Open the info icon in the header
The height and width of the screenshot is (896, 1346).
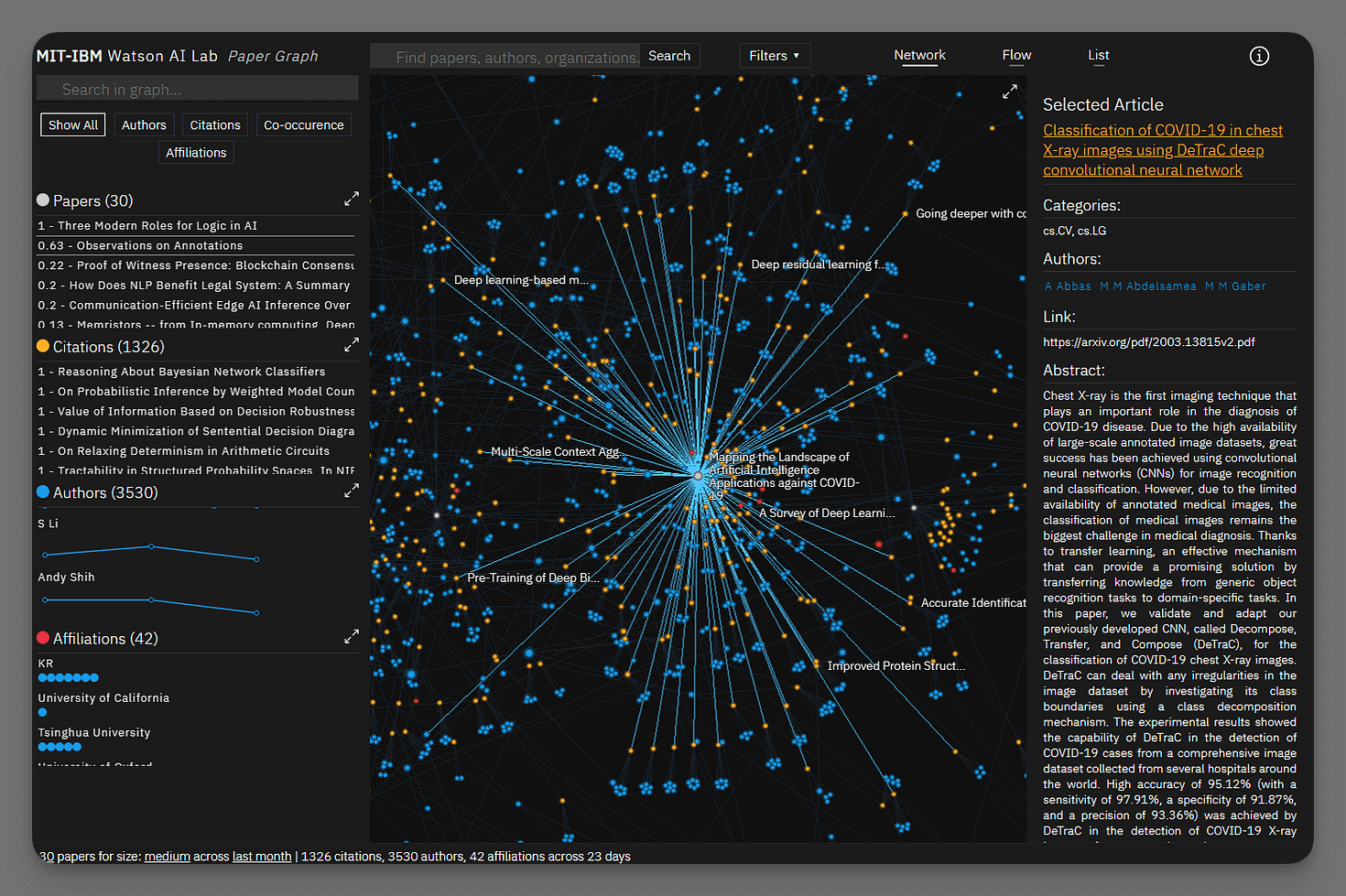(1259, 56)
